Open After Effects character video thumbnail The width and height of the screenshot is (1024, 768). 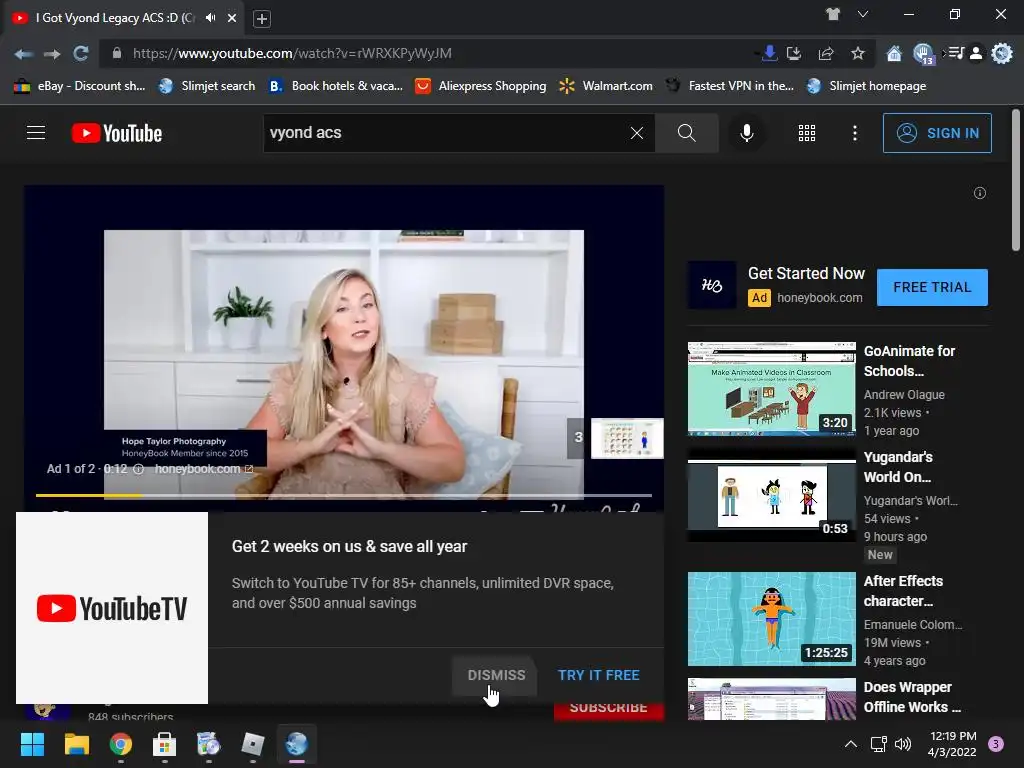pos(771,618)
